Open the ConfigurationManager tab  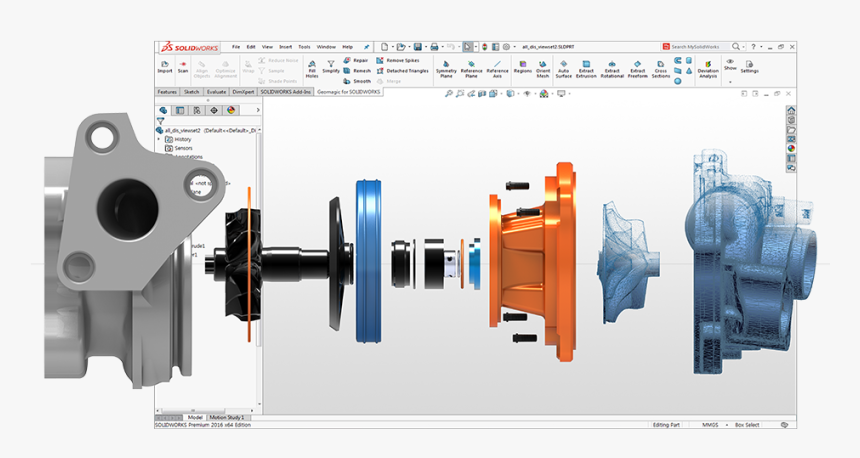pyautogui.click(x=197, y=110)
